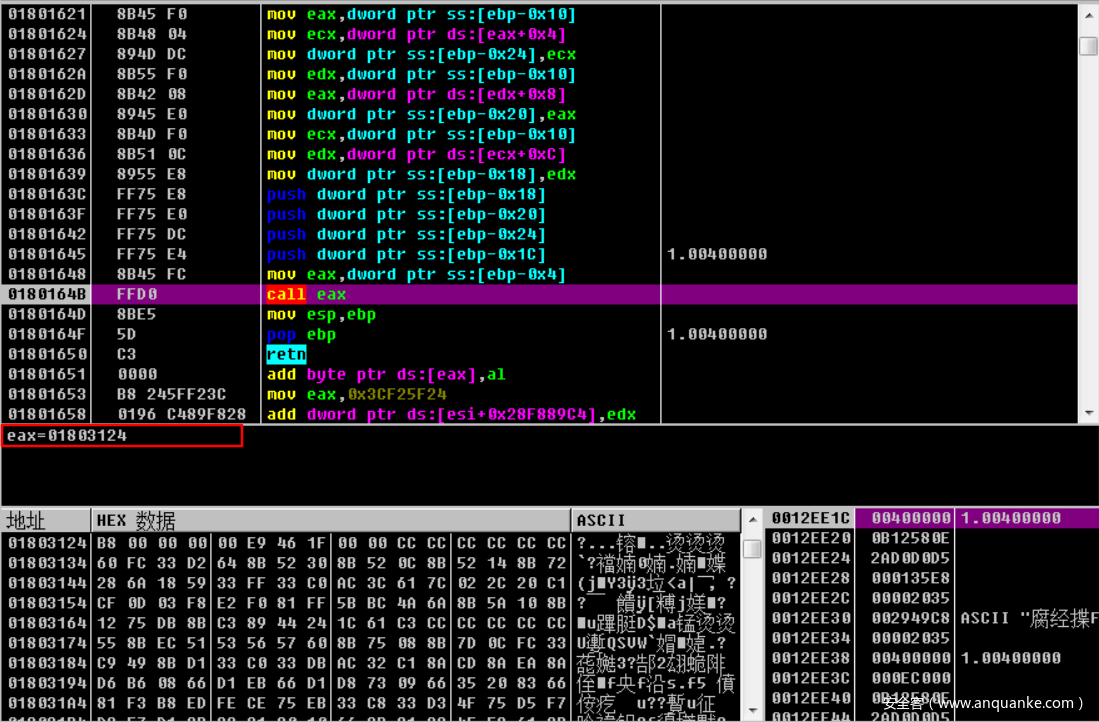
Task: Select instruction mov ecx,dword ptr ds:[eax+0x4]
Action: click(416, 34)
